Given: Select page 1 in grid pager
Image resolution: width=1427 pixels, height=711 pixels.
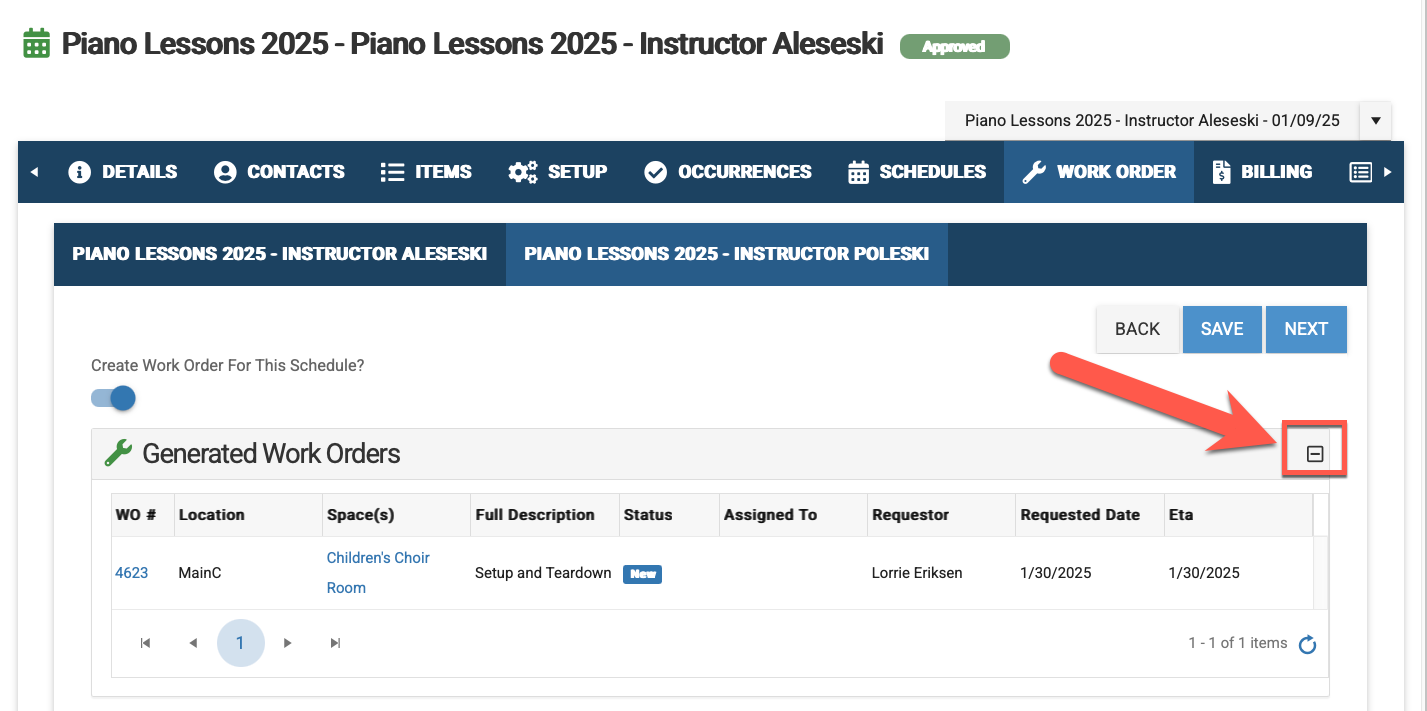Looking at the screenshot, I should (x=240, y=643).
